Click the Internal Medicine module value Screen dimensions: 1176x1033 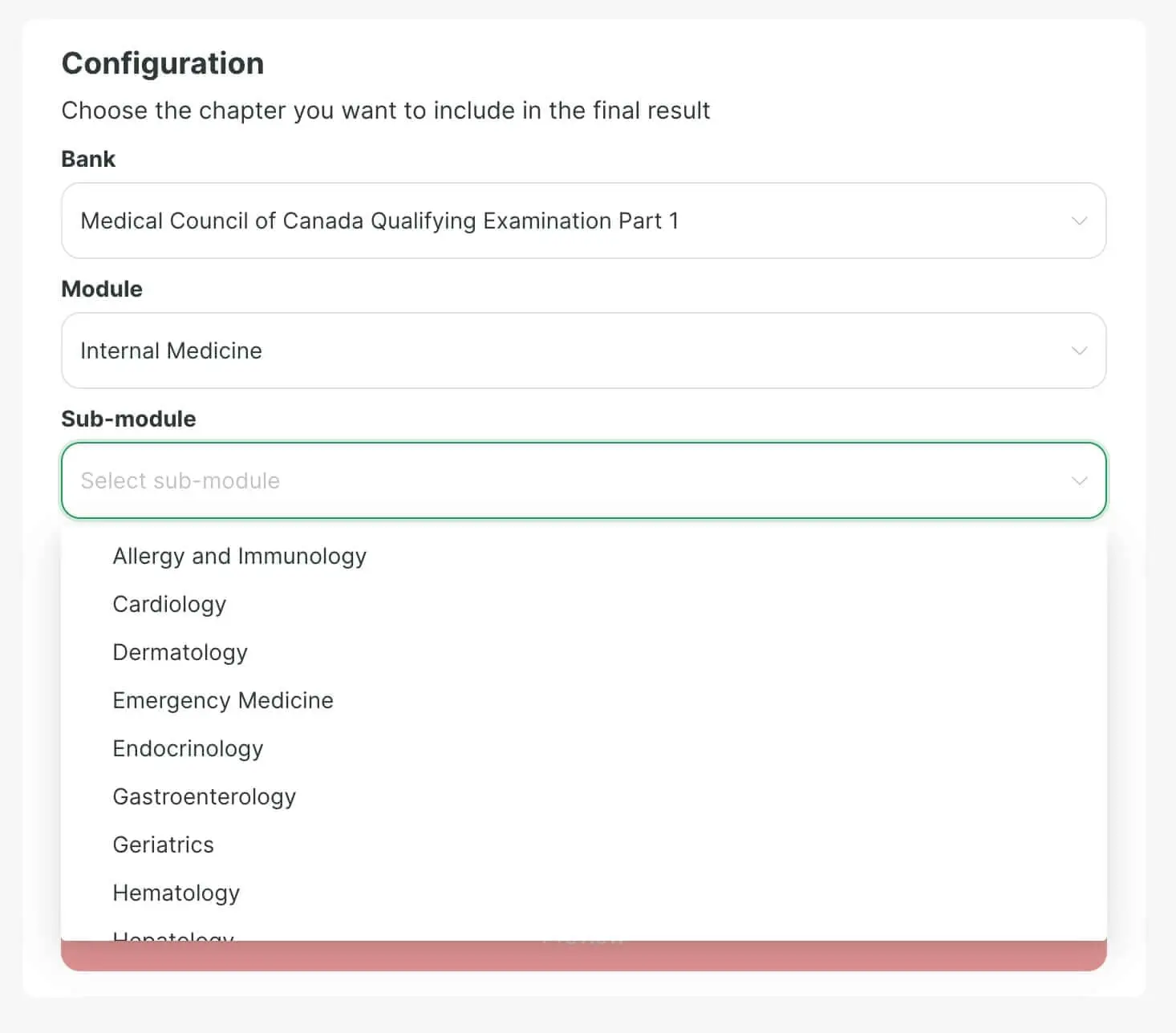coord(170,350)
